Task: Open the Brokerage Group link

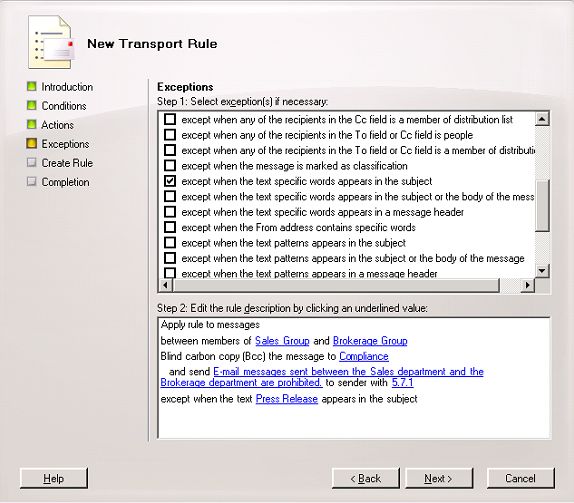Action: [370, 341]
